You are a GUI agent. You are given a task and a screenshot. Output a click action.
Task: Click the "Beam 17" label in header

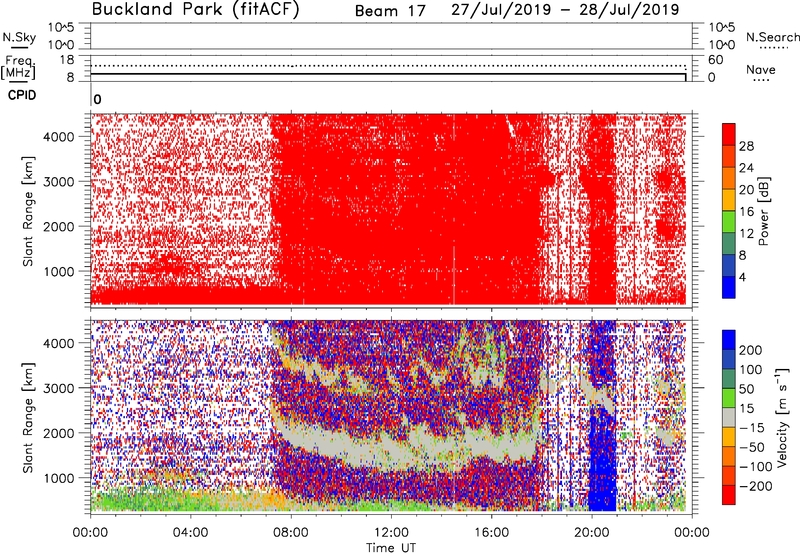(390, 11)
